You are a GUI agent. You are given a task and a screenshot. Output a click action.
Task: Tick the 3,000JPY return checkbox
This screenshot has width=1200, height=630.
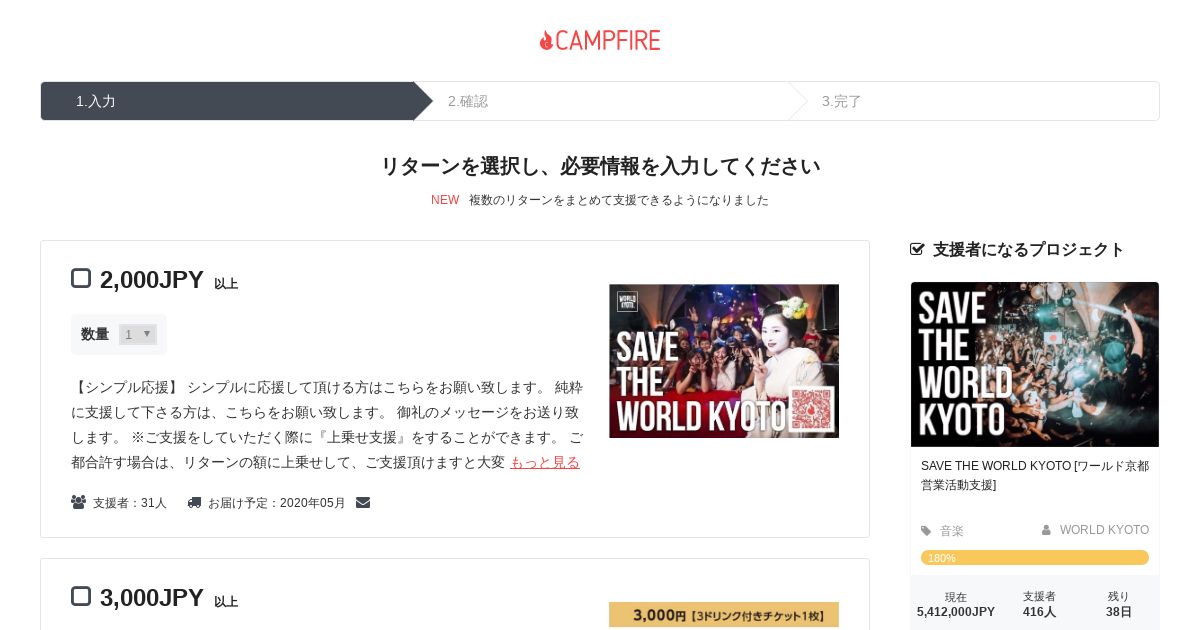point(81,596)
